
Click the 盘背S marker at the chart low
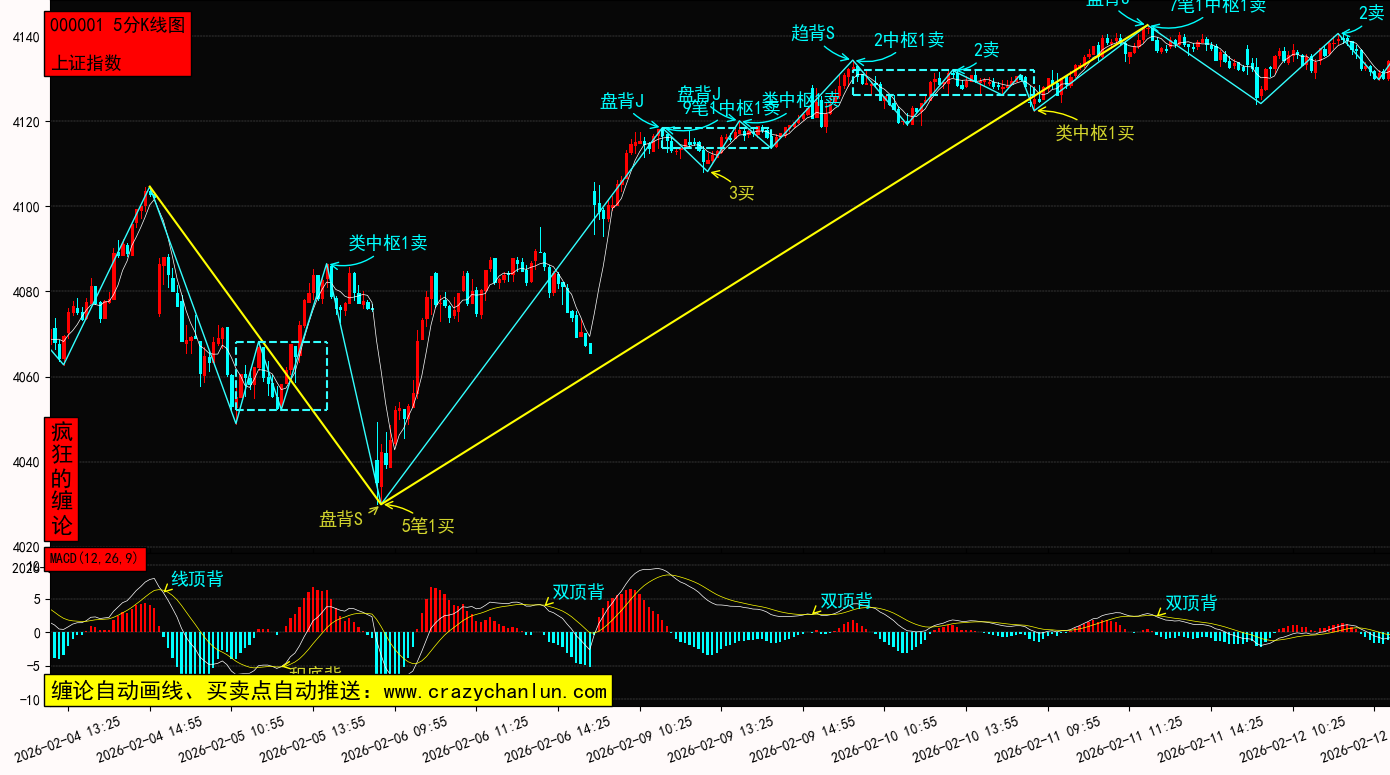[341, 519]
